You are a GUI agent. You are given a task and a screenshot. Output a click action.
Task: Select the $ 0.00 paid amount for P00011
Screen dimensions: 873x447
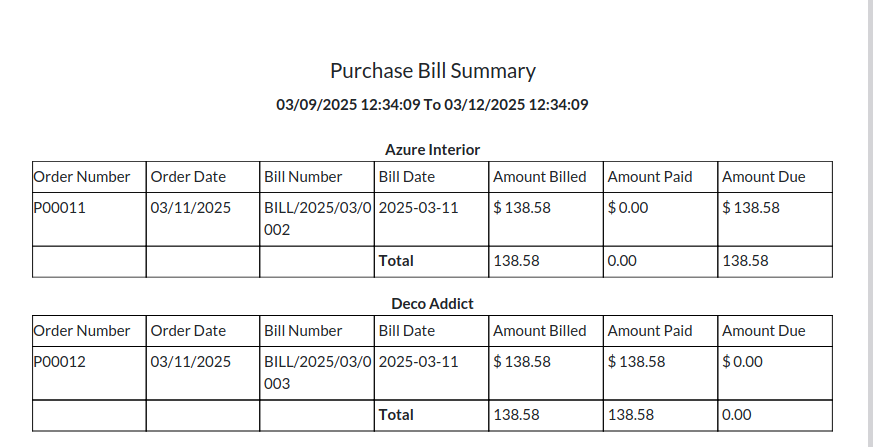coord(627,208)
